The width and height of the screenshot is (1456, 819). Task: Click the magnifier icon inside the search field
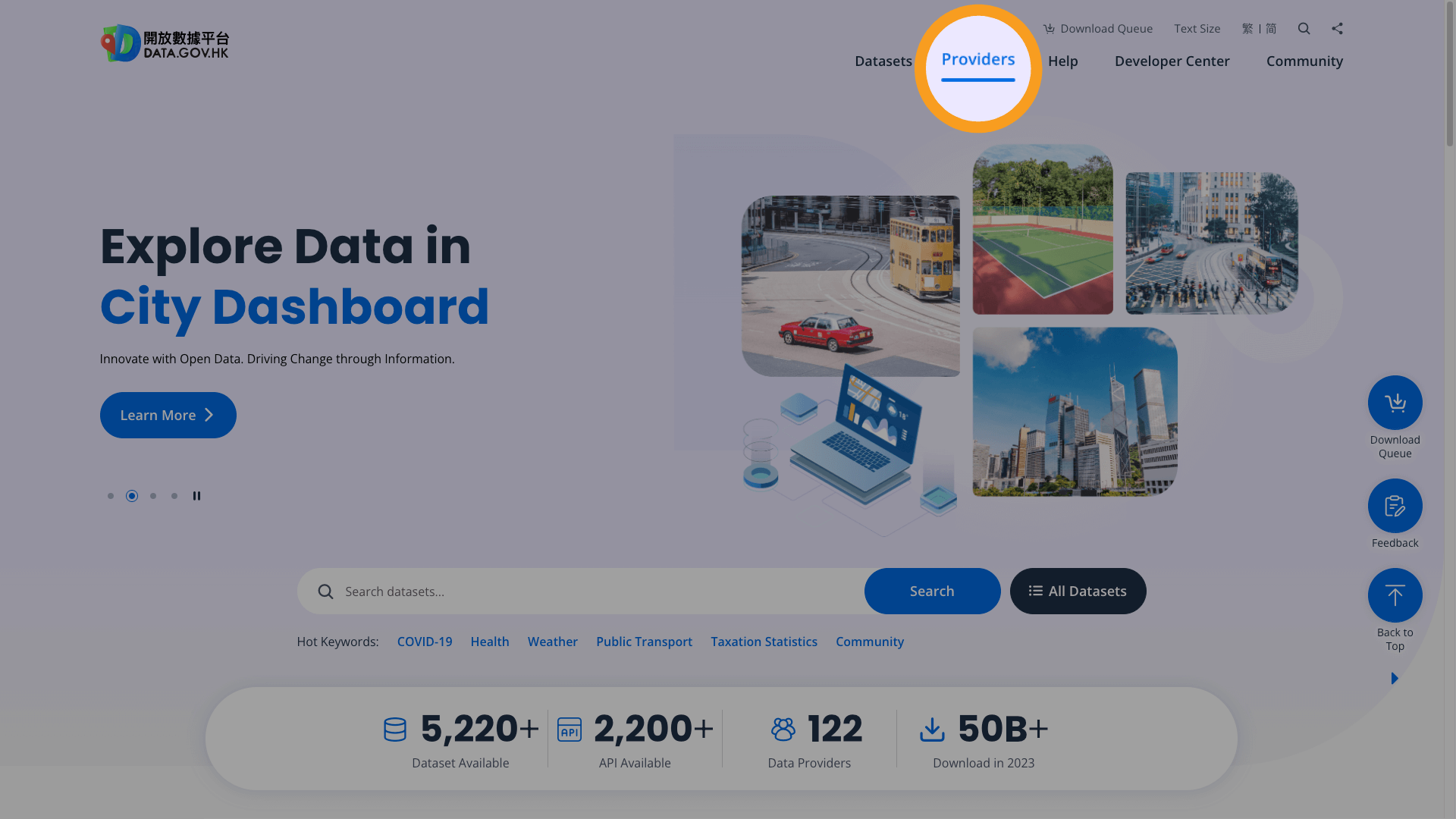click(325, 591)
